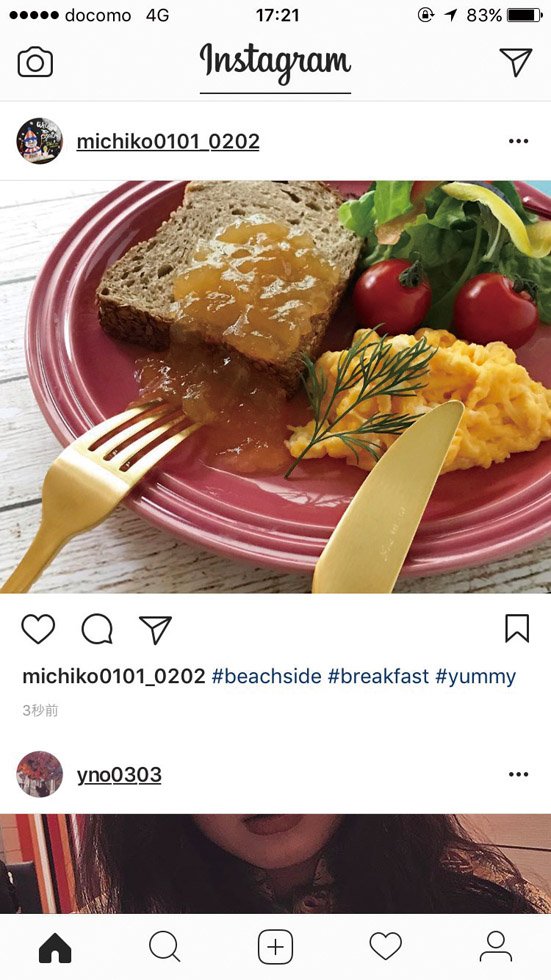Screen dimensions: 551x980
Task: Tap the breakfast plate photo
Action: pyautogui.click(x=276, y=387)
